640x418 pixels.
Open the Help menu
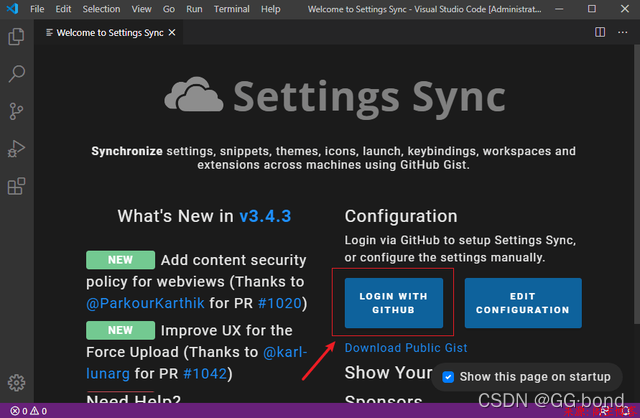271,9
